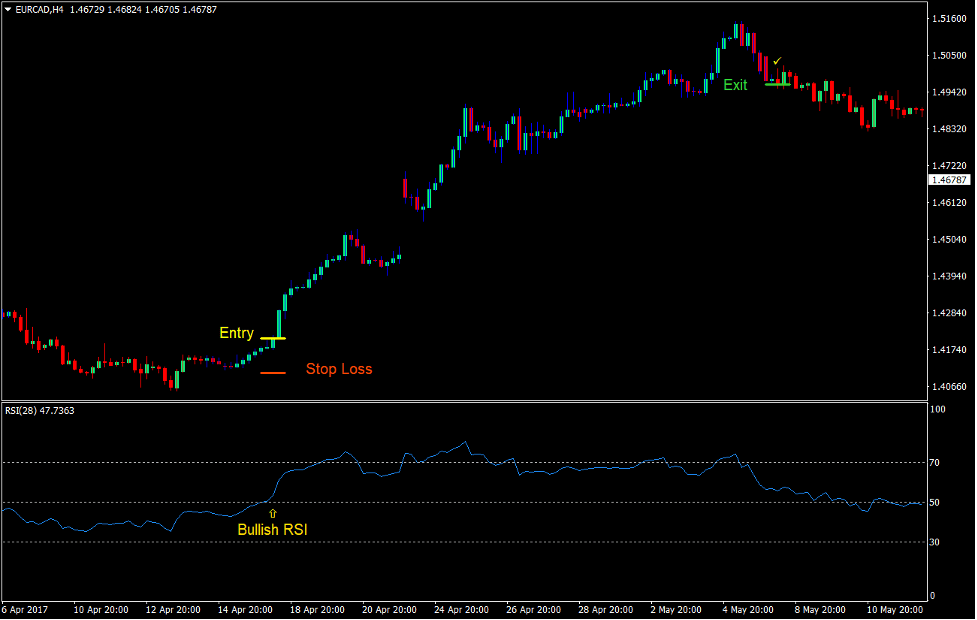Select the orange Stop Loss line marker
This screenshot has width=977, height=620.
(273, 372)
